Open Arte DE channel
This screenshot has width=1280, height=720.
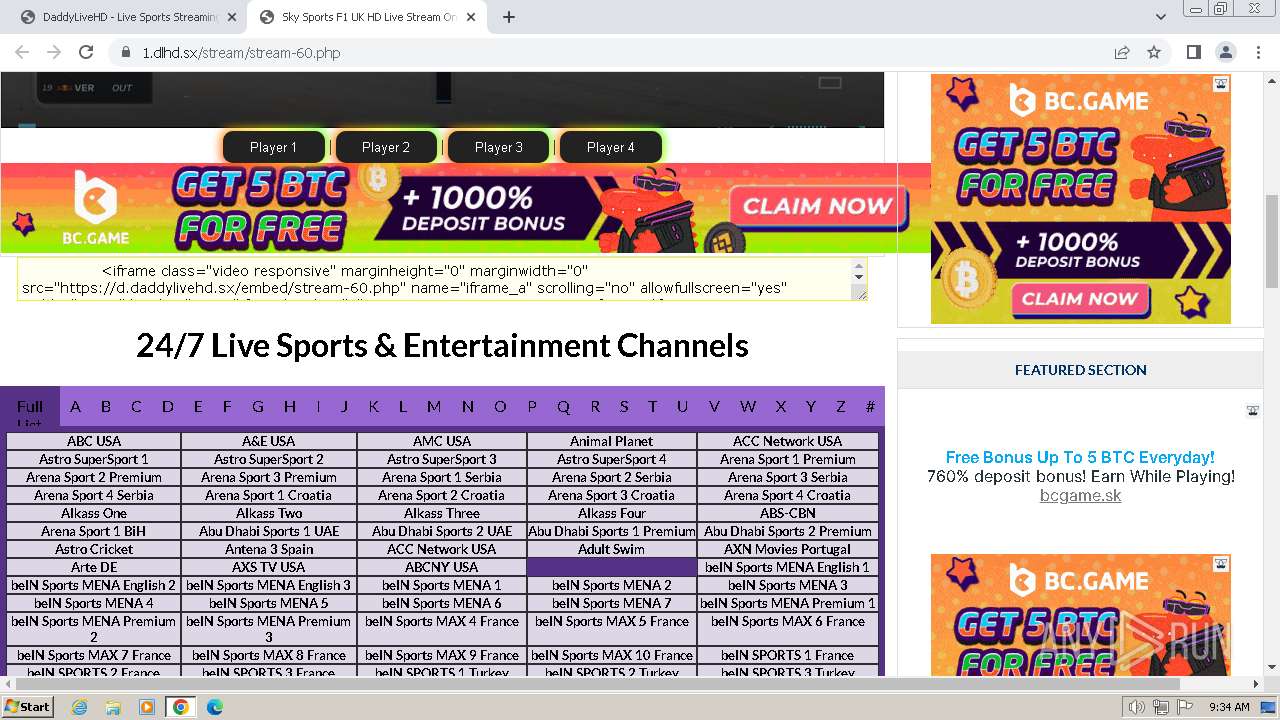point(94,567)
